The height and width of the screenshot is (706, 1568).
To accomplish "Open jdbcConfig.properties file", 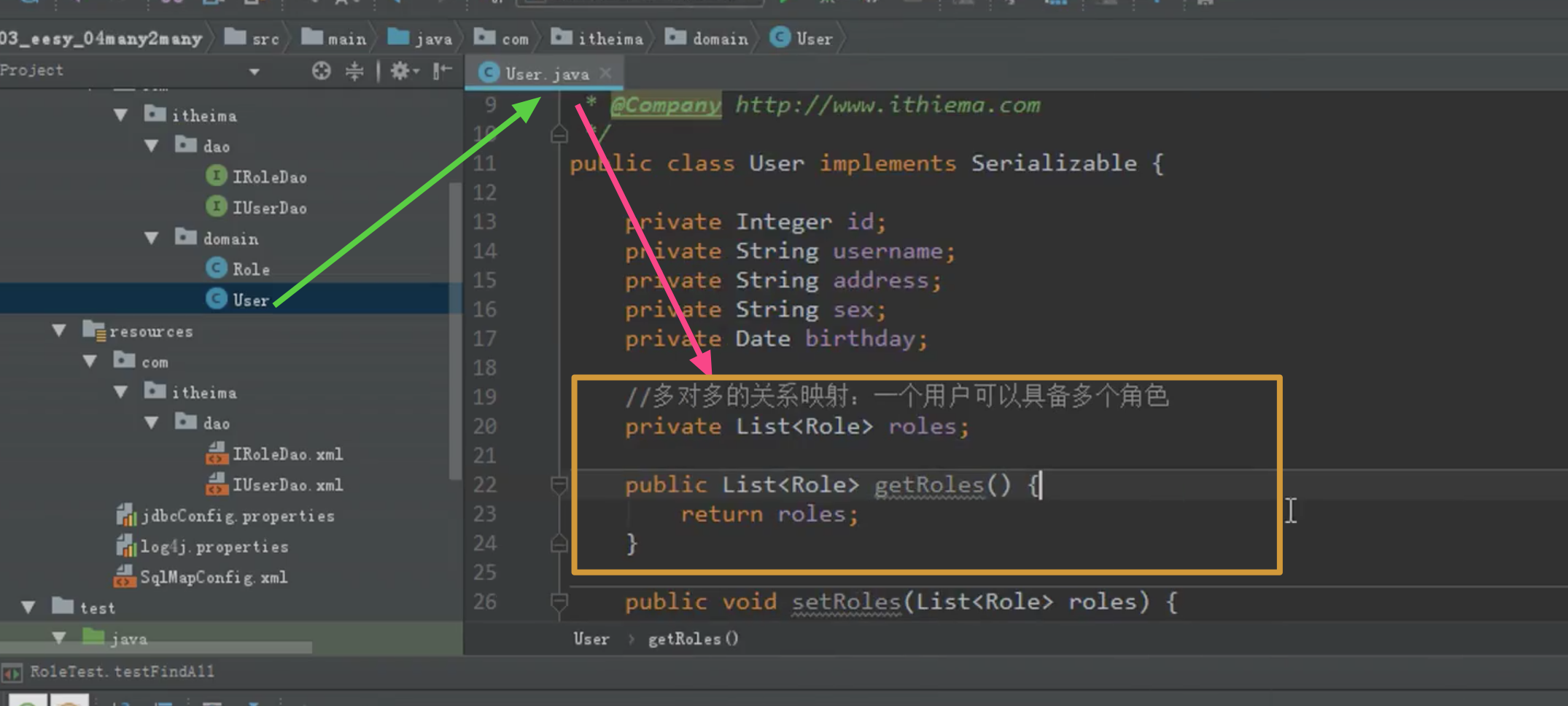I will click(238, 516).
